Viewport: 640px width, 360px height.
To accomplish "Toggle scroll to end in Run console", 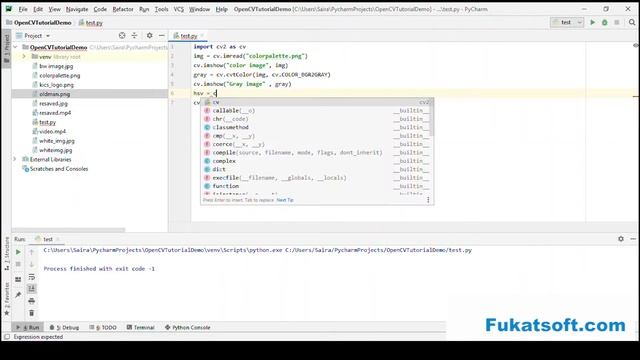I will point(31,289).
